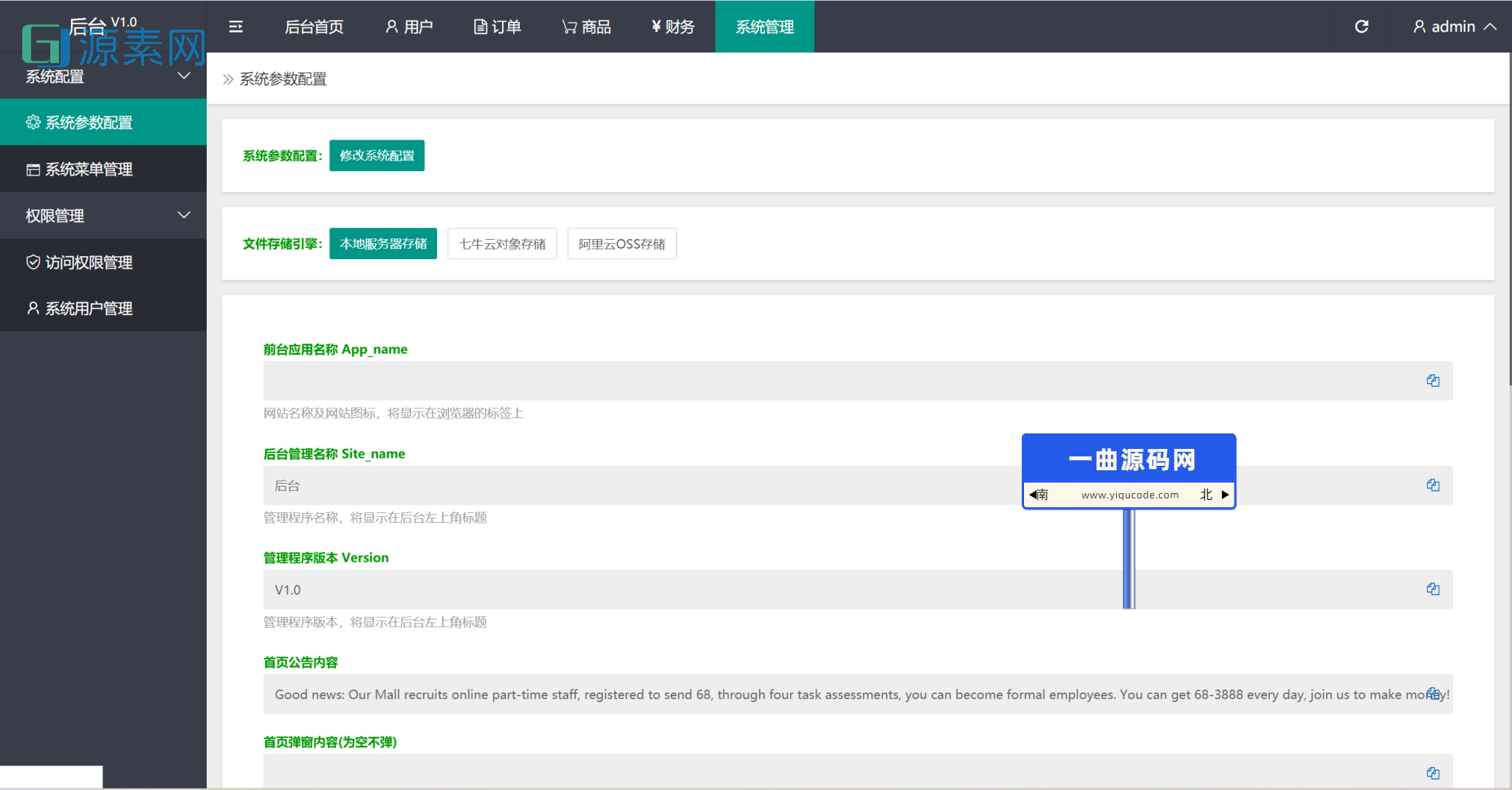Select 本地服务器存储 storage engine

pyautogui.click(x=382, y=244)
